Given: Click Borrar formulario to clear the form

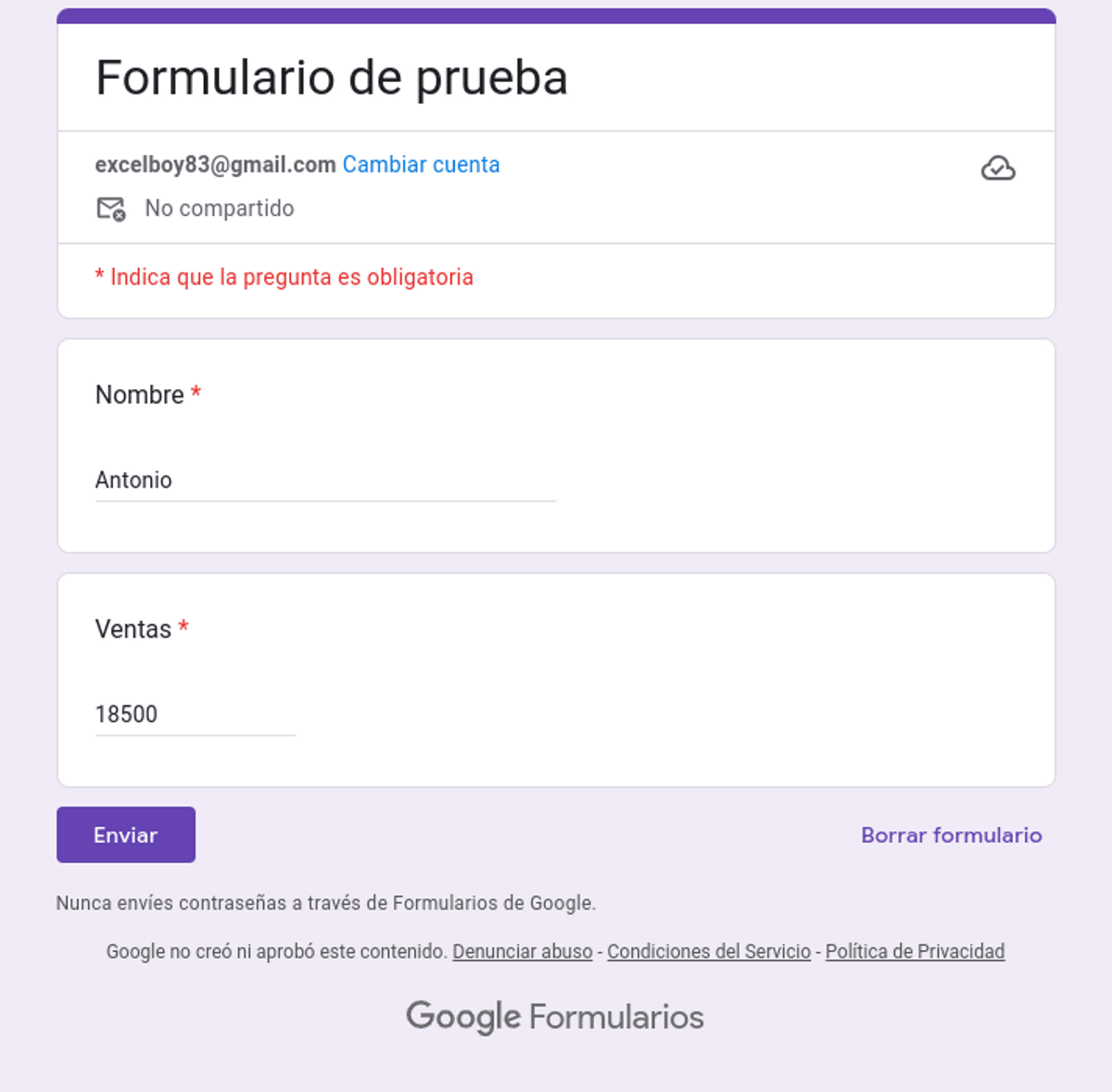Looking at the screenshot, I should (x=951, y=835).
